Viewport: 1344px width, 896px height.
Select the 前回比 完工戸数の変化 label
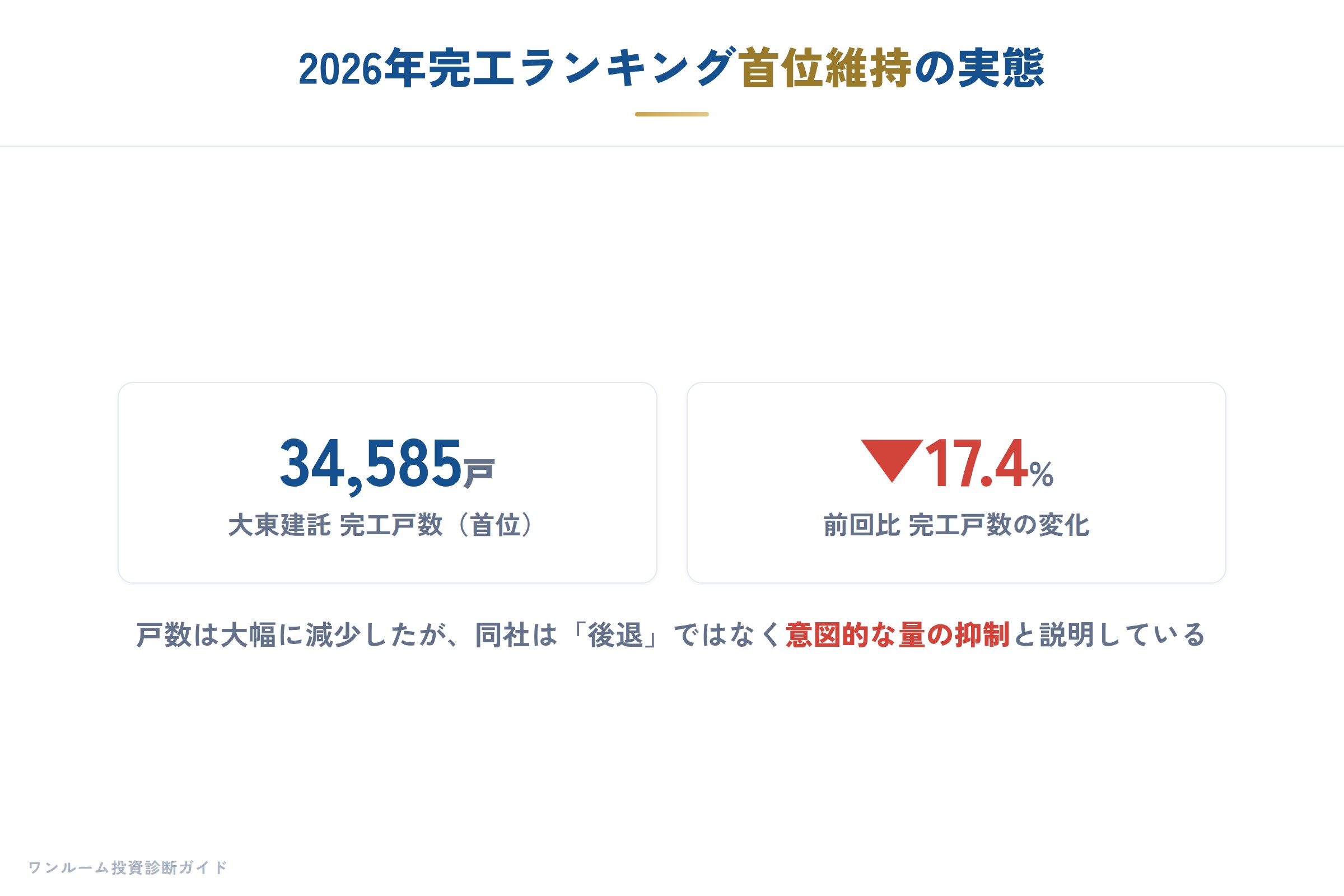[x=956, y=525]
